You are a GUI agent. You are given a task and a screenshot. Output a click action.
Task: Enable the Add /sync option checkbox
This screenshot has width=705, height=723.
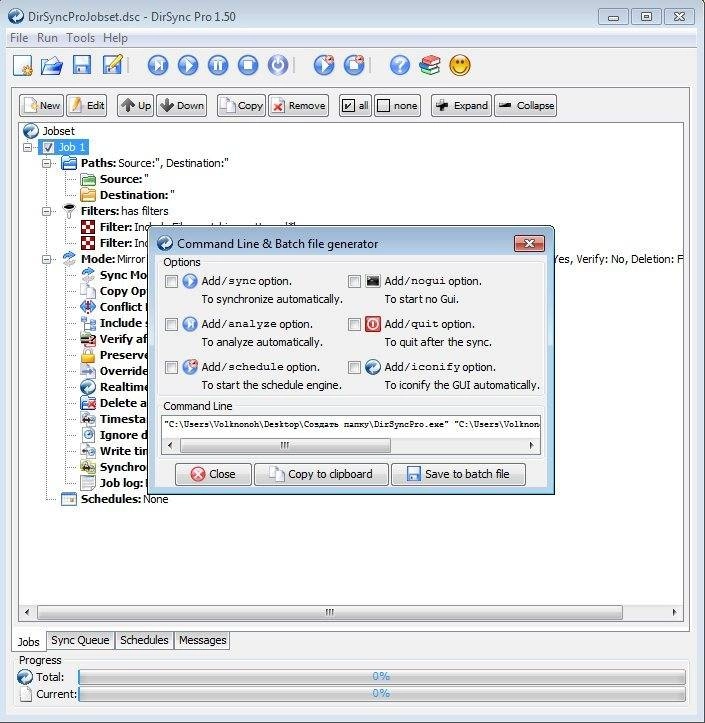coord(171,281)
